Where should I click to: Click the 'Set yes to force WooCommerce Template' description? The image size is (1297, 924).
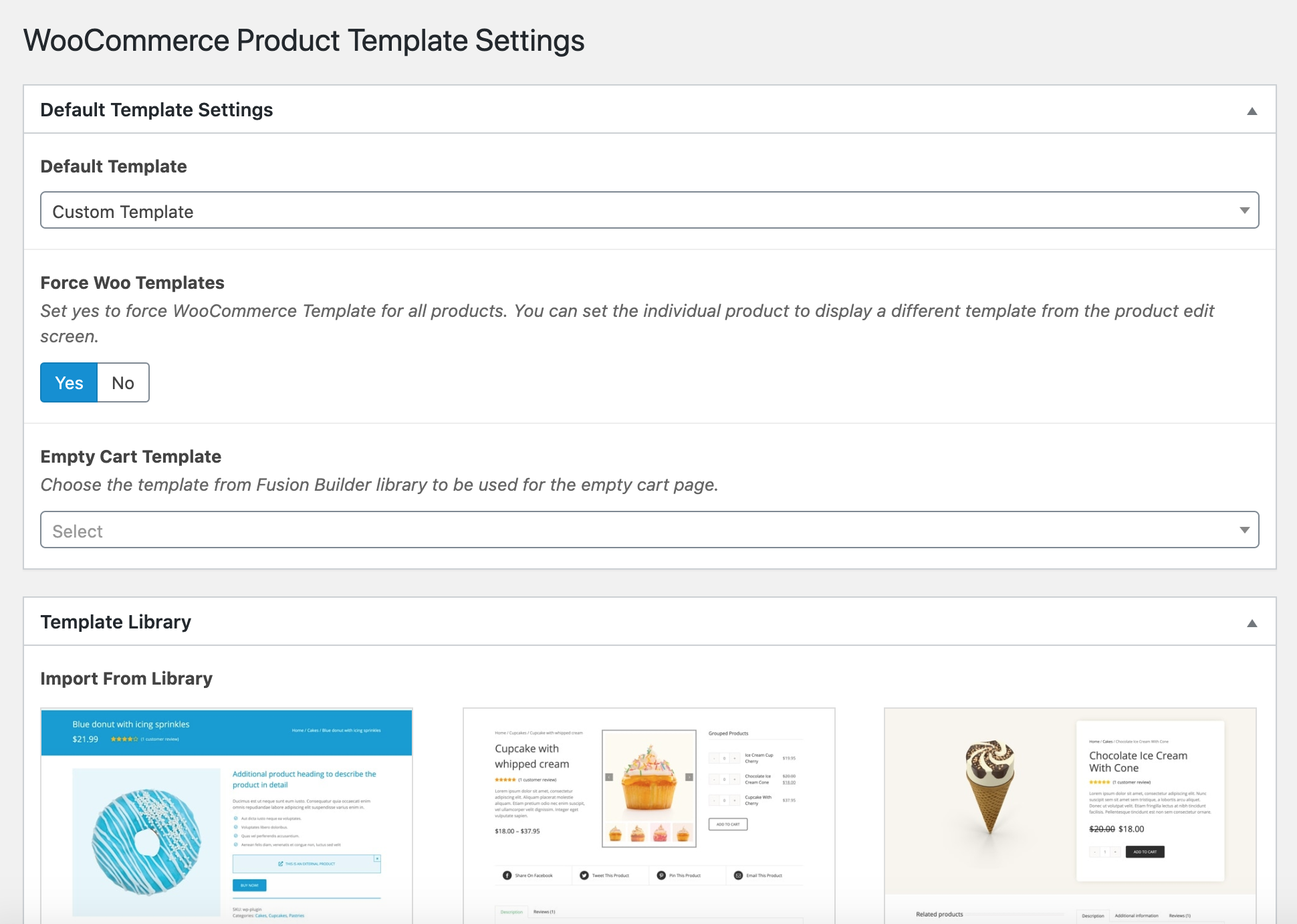point(627,324)
